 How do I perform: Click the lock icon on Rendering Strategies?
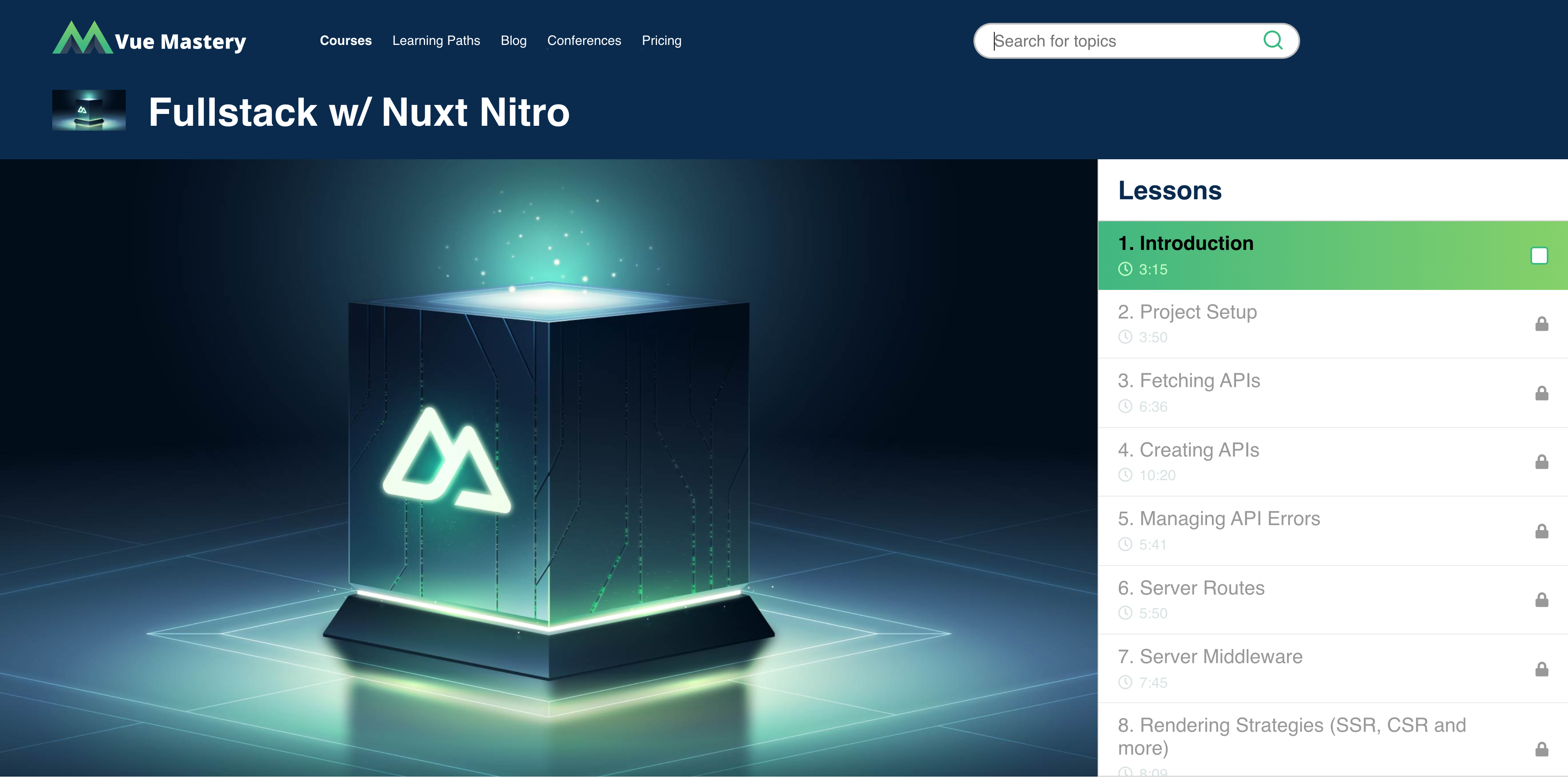click(1541, 749)
